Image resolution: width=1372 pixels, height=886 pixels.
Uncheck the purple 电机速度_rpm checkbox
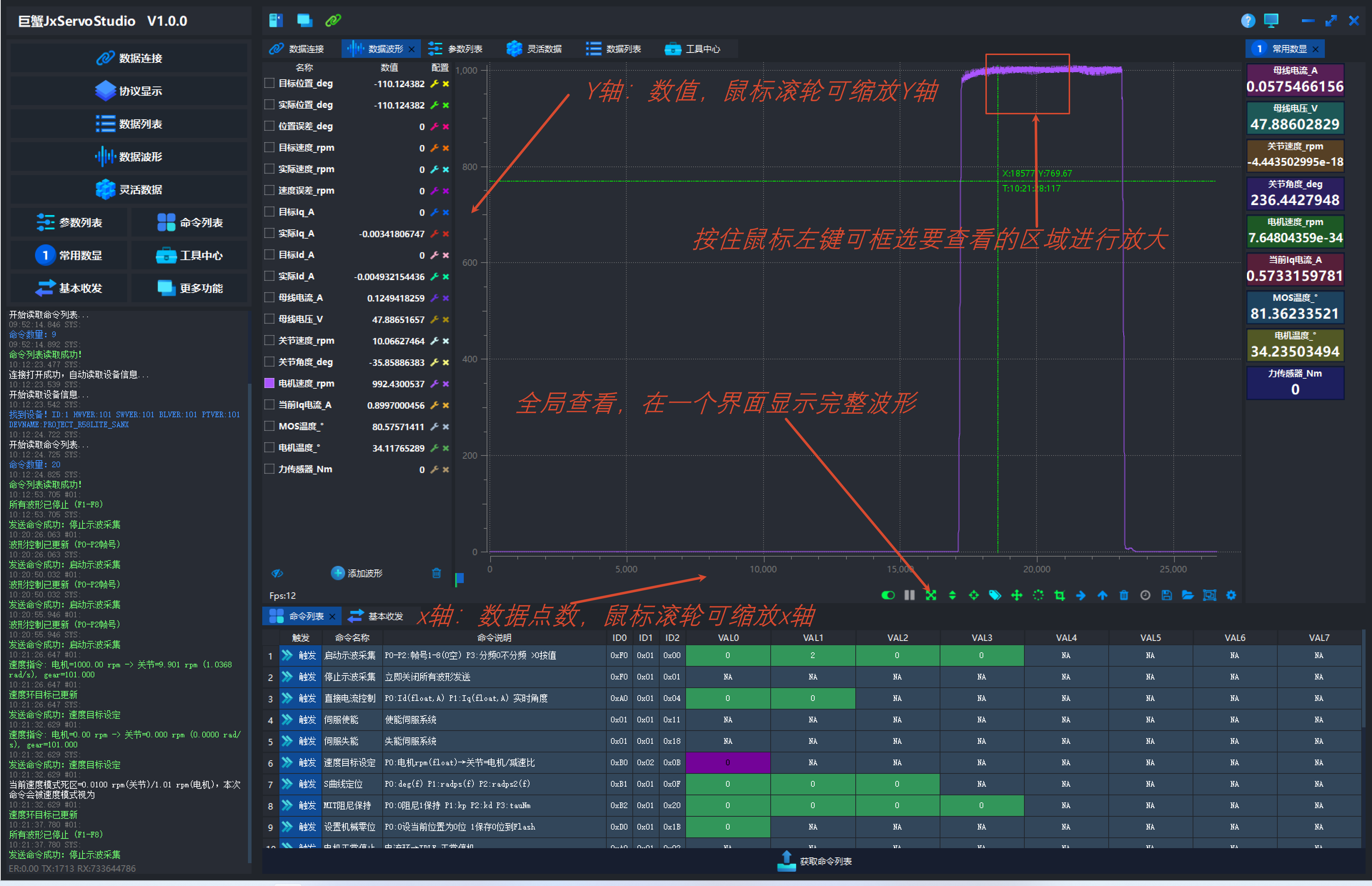click(269, 383)
